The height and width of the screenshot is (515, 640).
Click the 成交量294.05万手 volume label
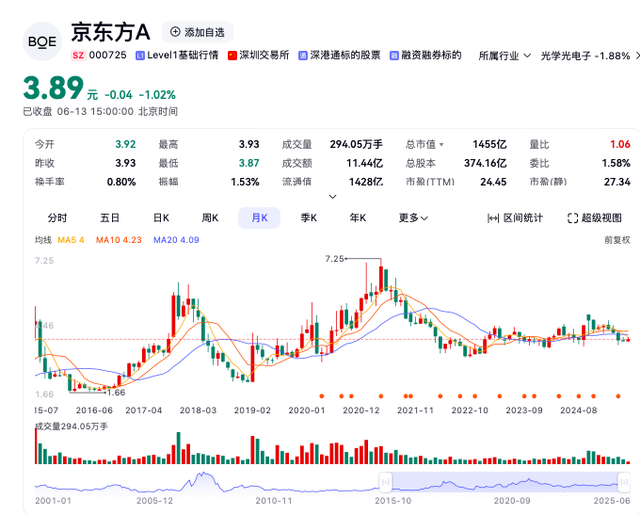point(71,426)
